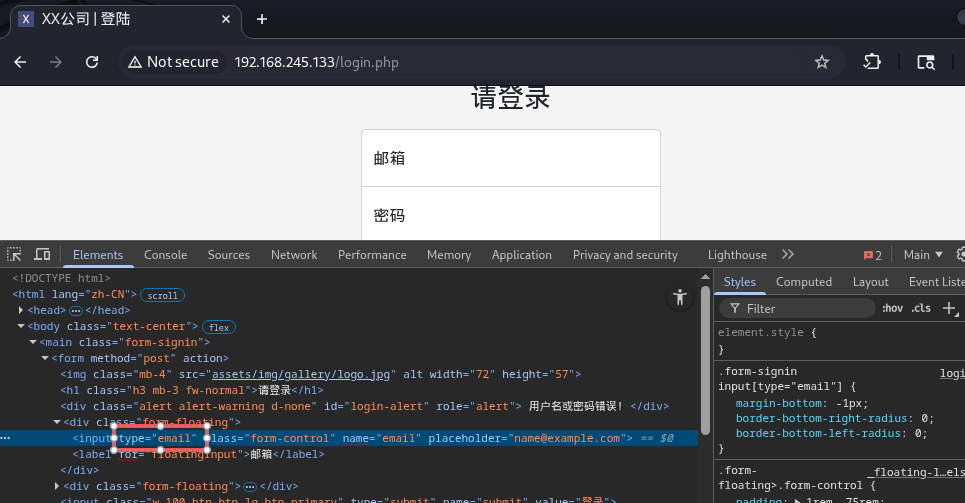Screen dimensions: 965x503
Task: Open the Lighthouse tab
Action: [x=737, y=255]
